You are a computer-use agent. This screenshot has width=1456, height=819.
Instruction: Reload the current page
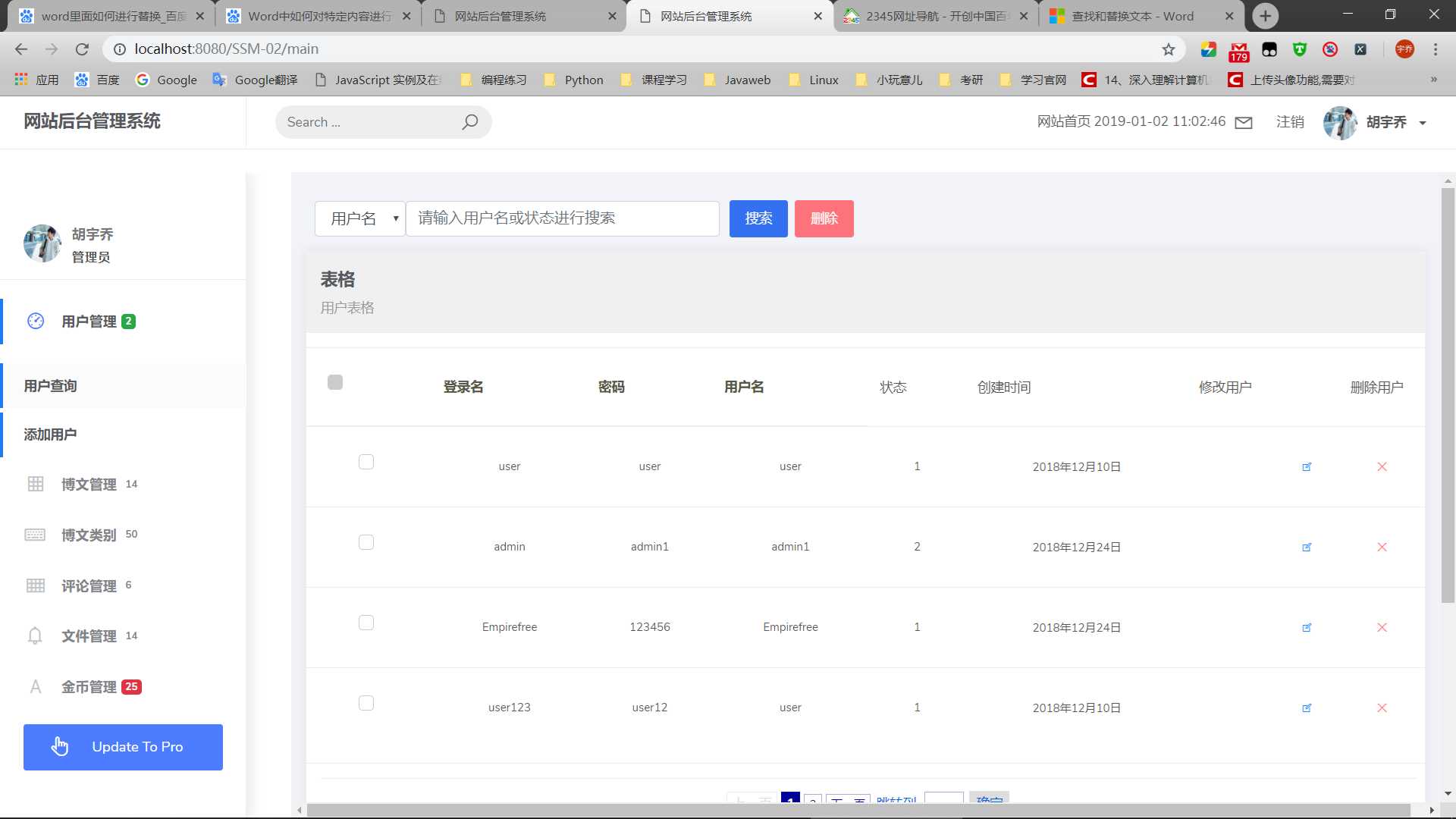(x=82, y=49)
